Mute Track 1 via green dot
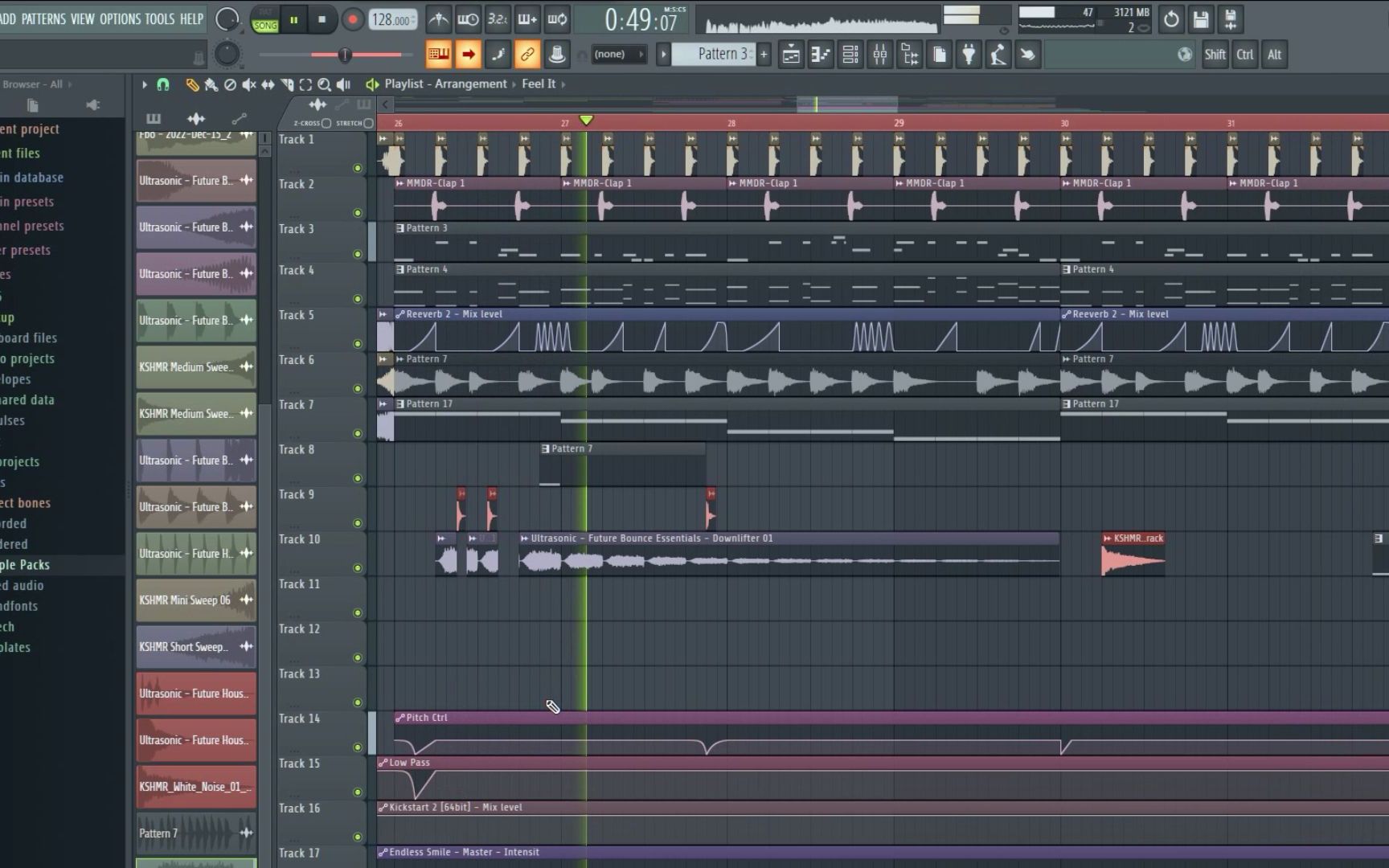Image resolution: width=1389 pixels, height=868 pixels. pyautogui.click(x=357, y=168)
